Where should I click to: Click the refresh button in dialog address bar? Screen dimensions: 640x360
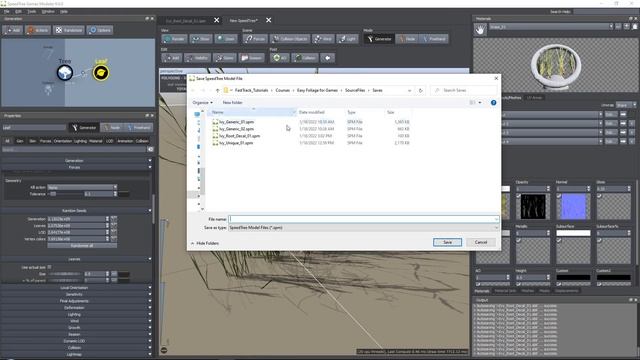420,90
